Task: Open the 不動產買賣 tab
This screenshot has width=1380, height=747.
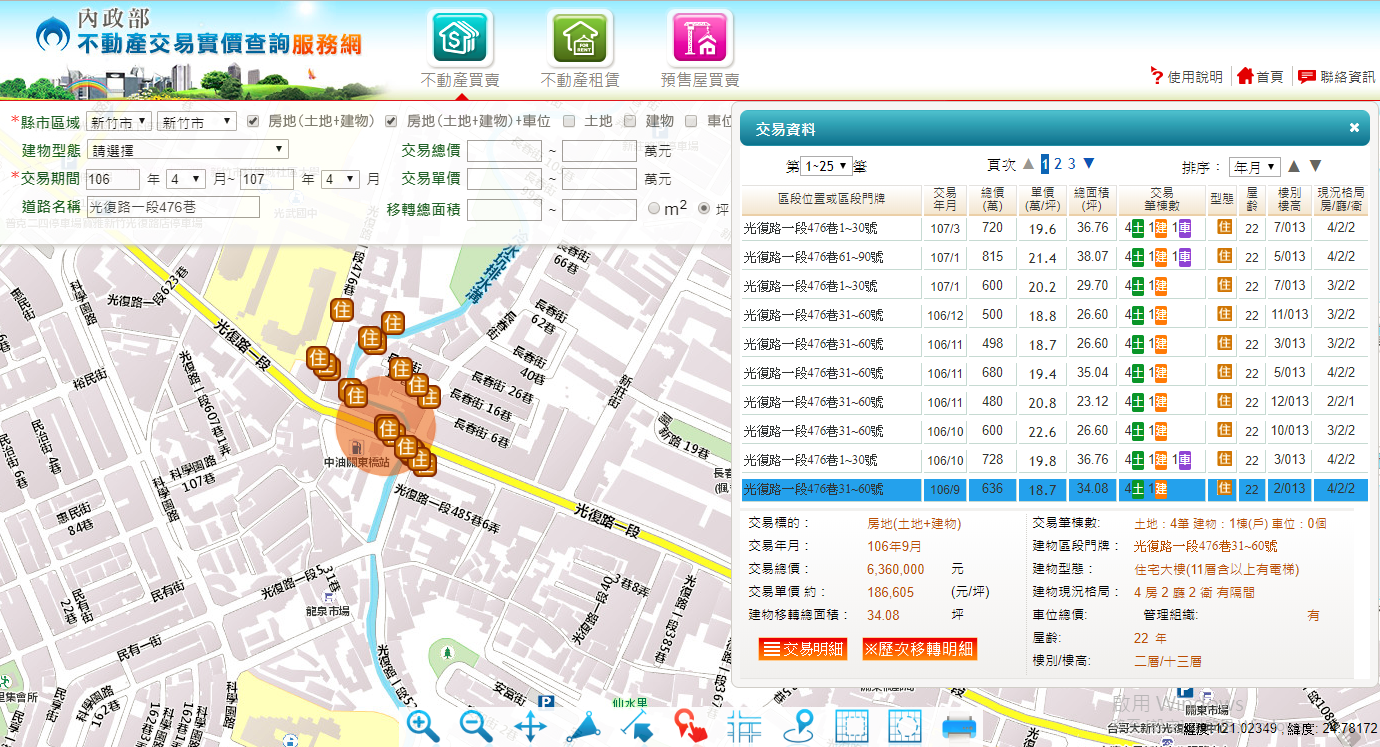Action: coord(460,37)
